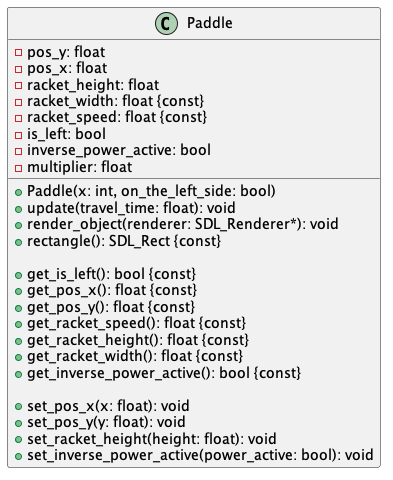Click public marker next to update method

(x=18, y=209)
